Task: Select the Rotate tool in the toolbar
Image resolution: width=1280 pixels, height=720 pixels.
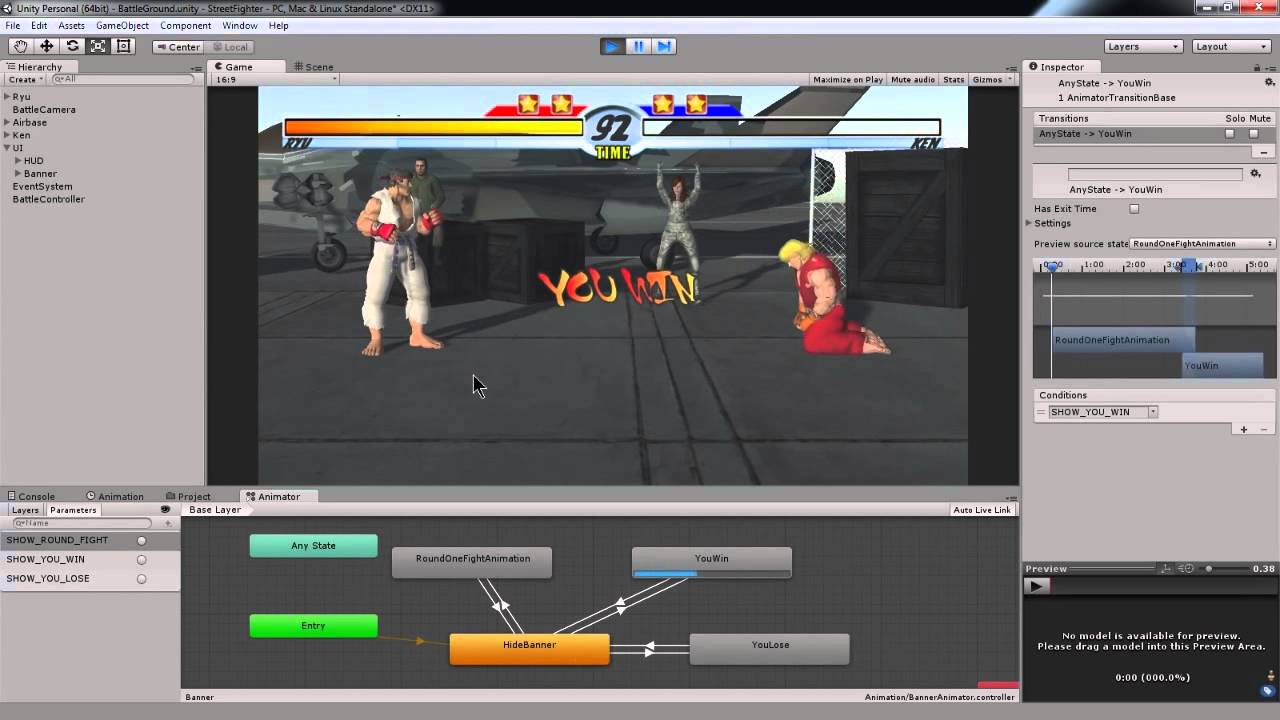Action: (x=72, y=46)
